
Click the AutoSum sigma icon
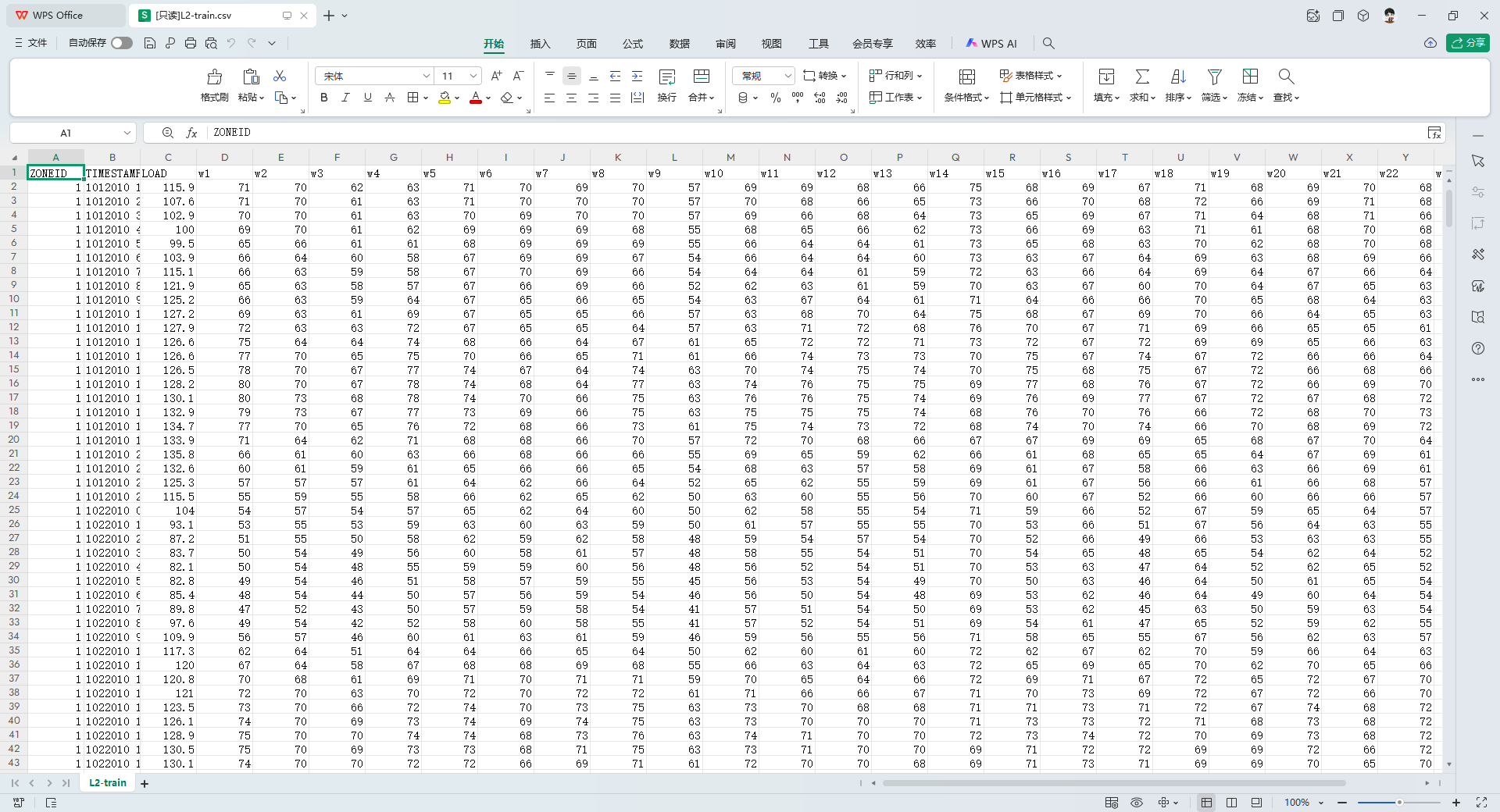[1142, 77]
